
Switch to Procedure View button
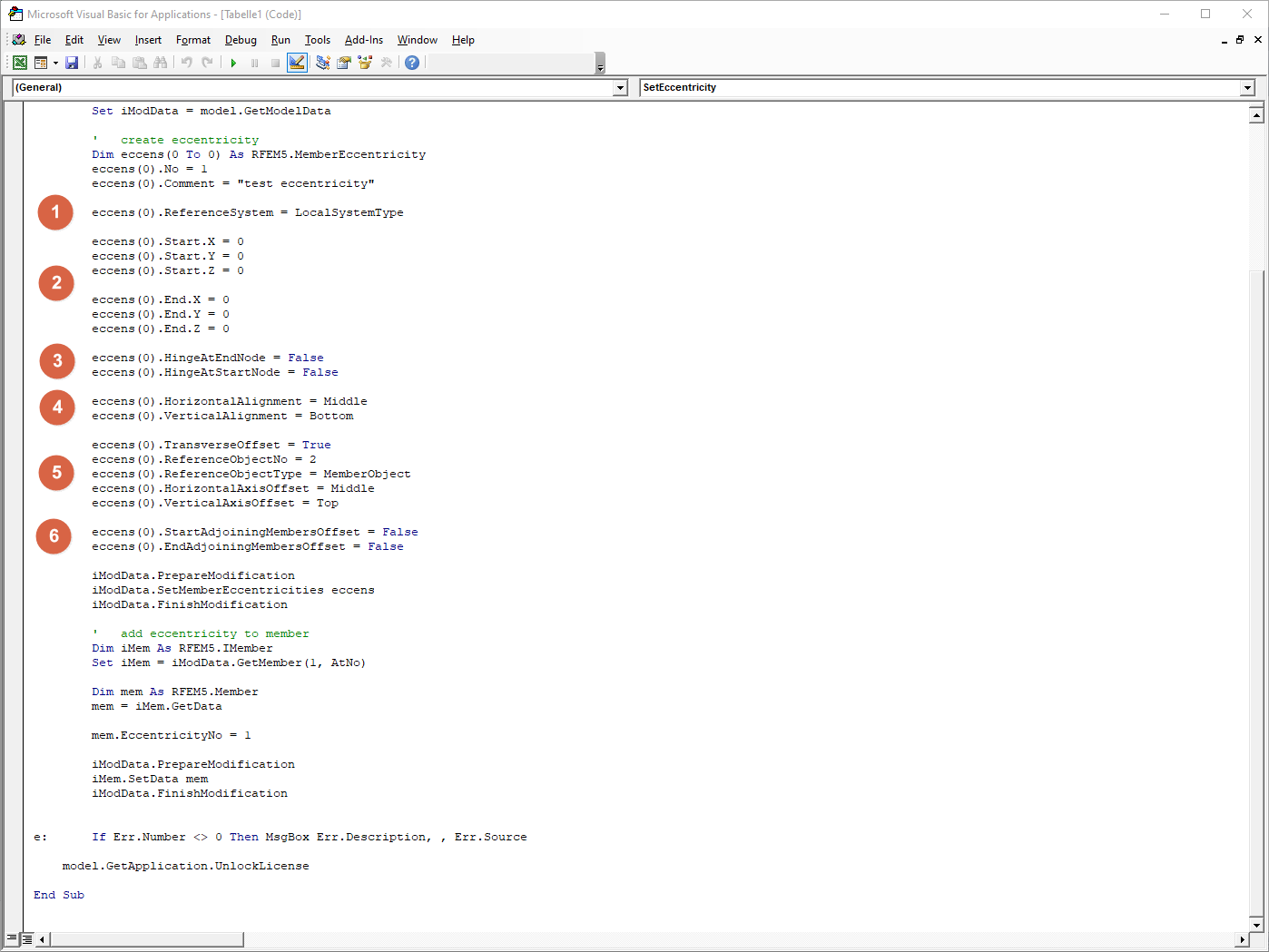(x=12, y=938)
